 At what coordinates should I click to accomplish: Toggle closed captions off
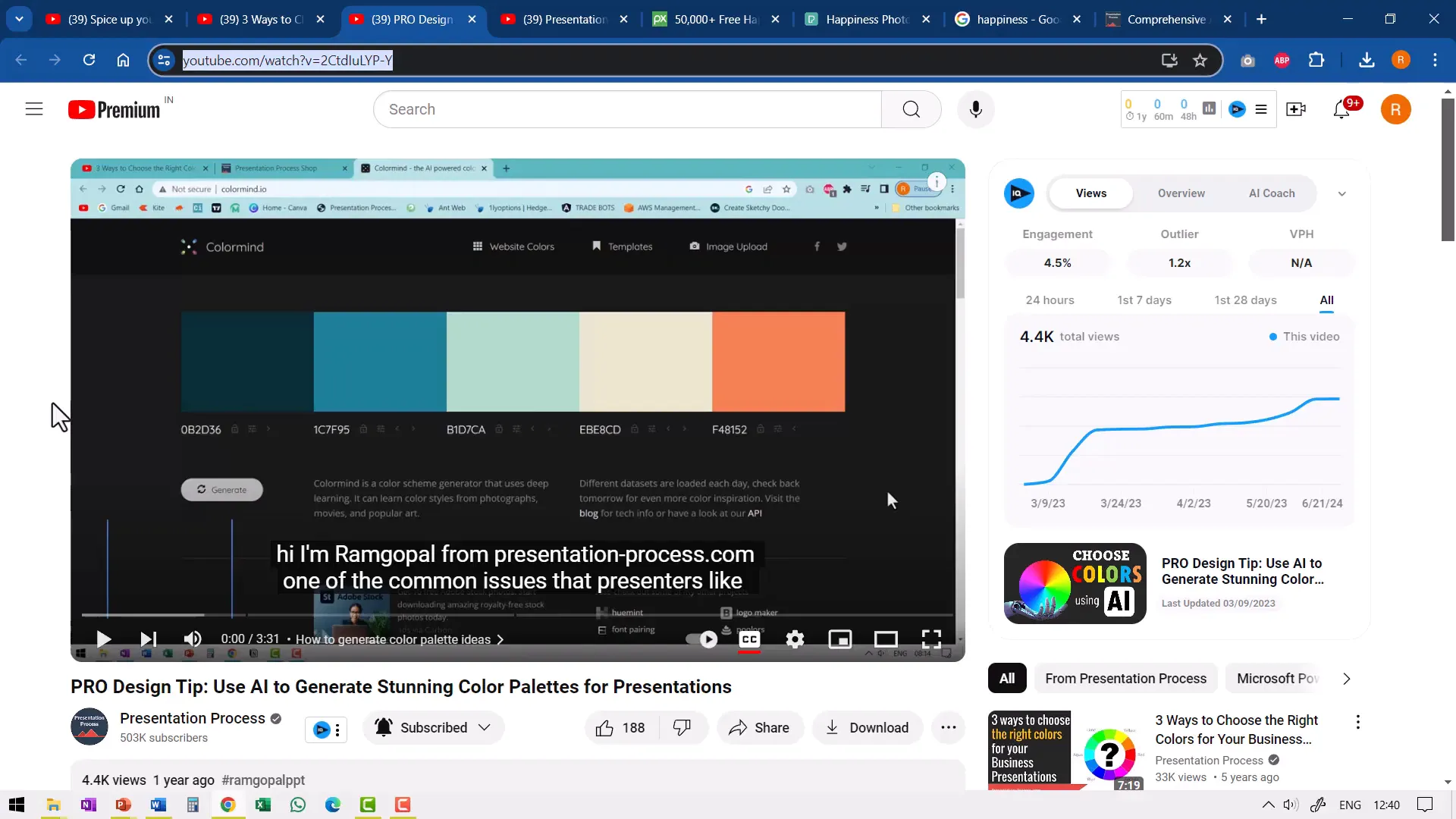[x=749, y=639]
